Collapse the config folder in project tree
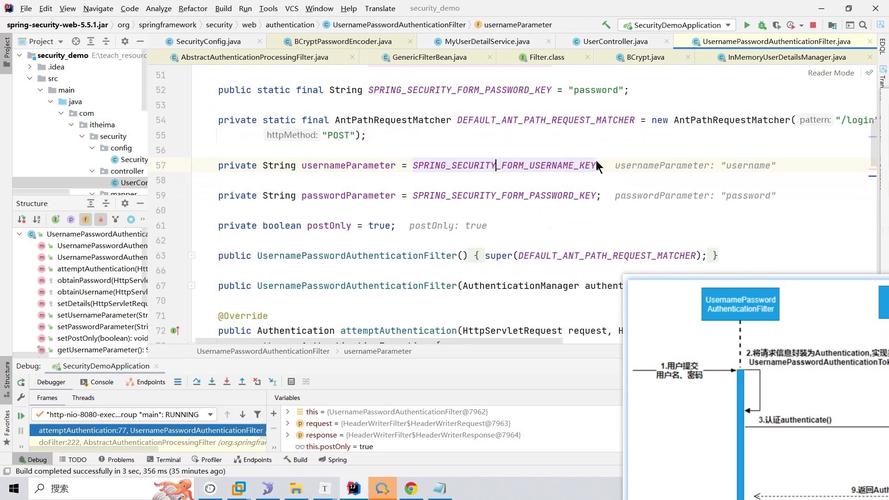Screen dimensions: 889x500 [90, 148]
